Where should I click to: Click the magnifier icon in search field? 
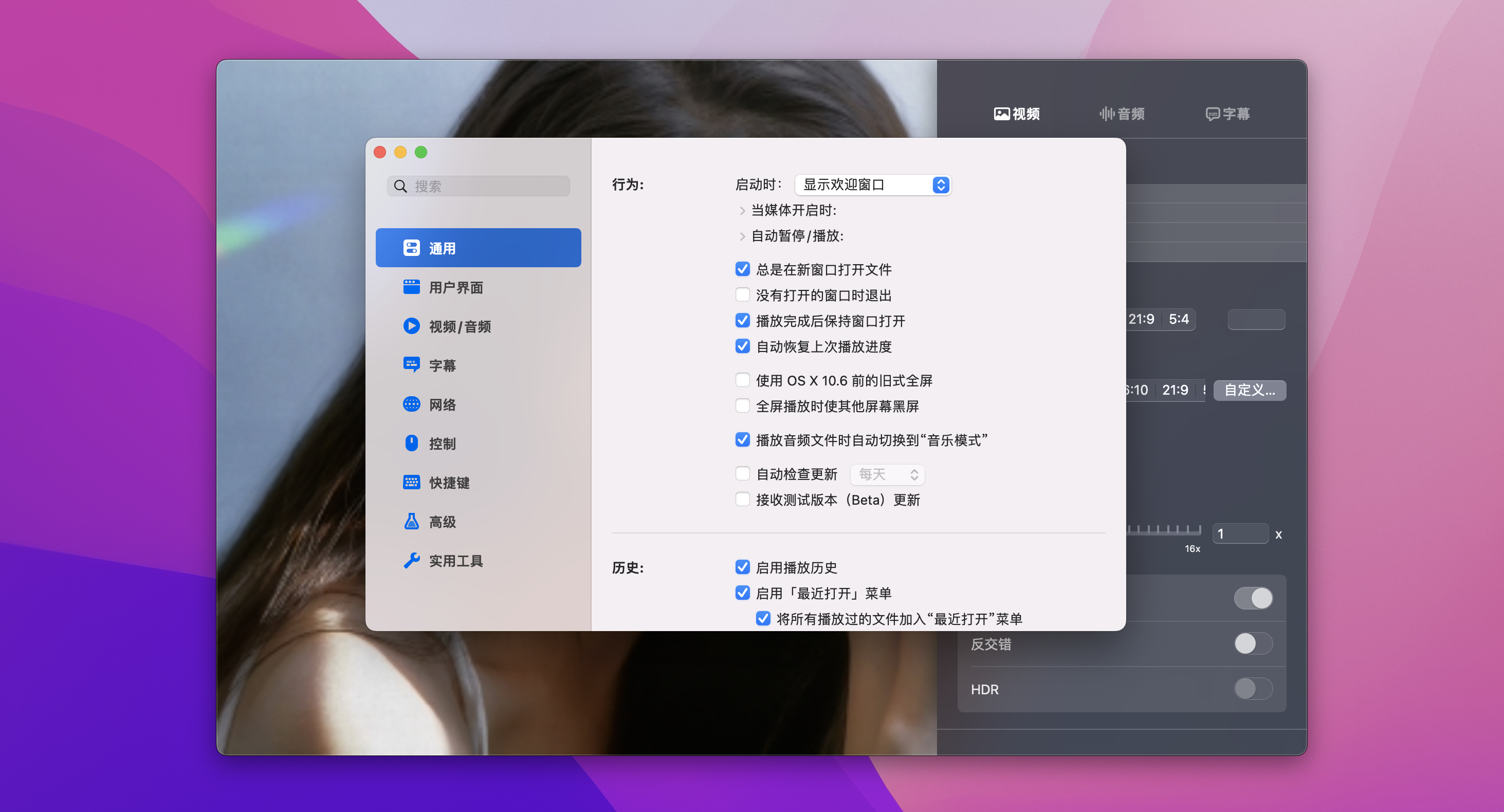pyautogui.click(x=400, y=186)
